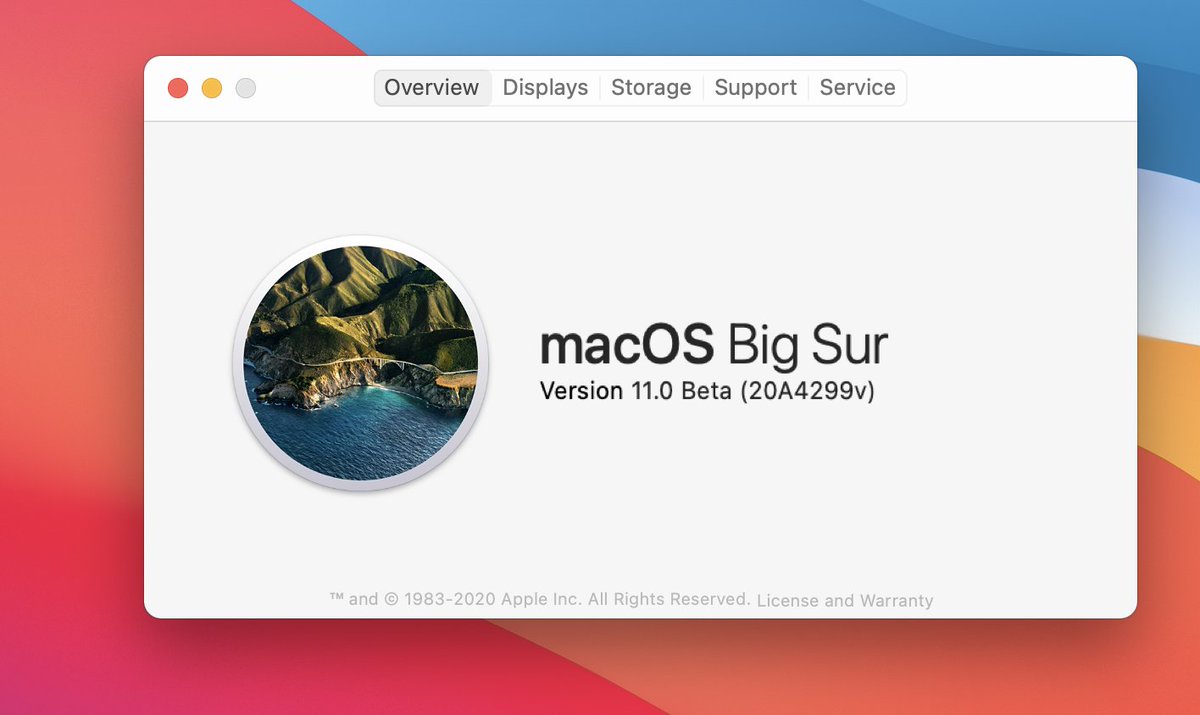Click the macOS Big Sur title text
The width and height of the screenshot is (1200, 715).
pyautogui.click(x=714, y=345)
